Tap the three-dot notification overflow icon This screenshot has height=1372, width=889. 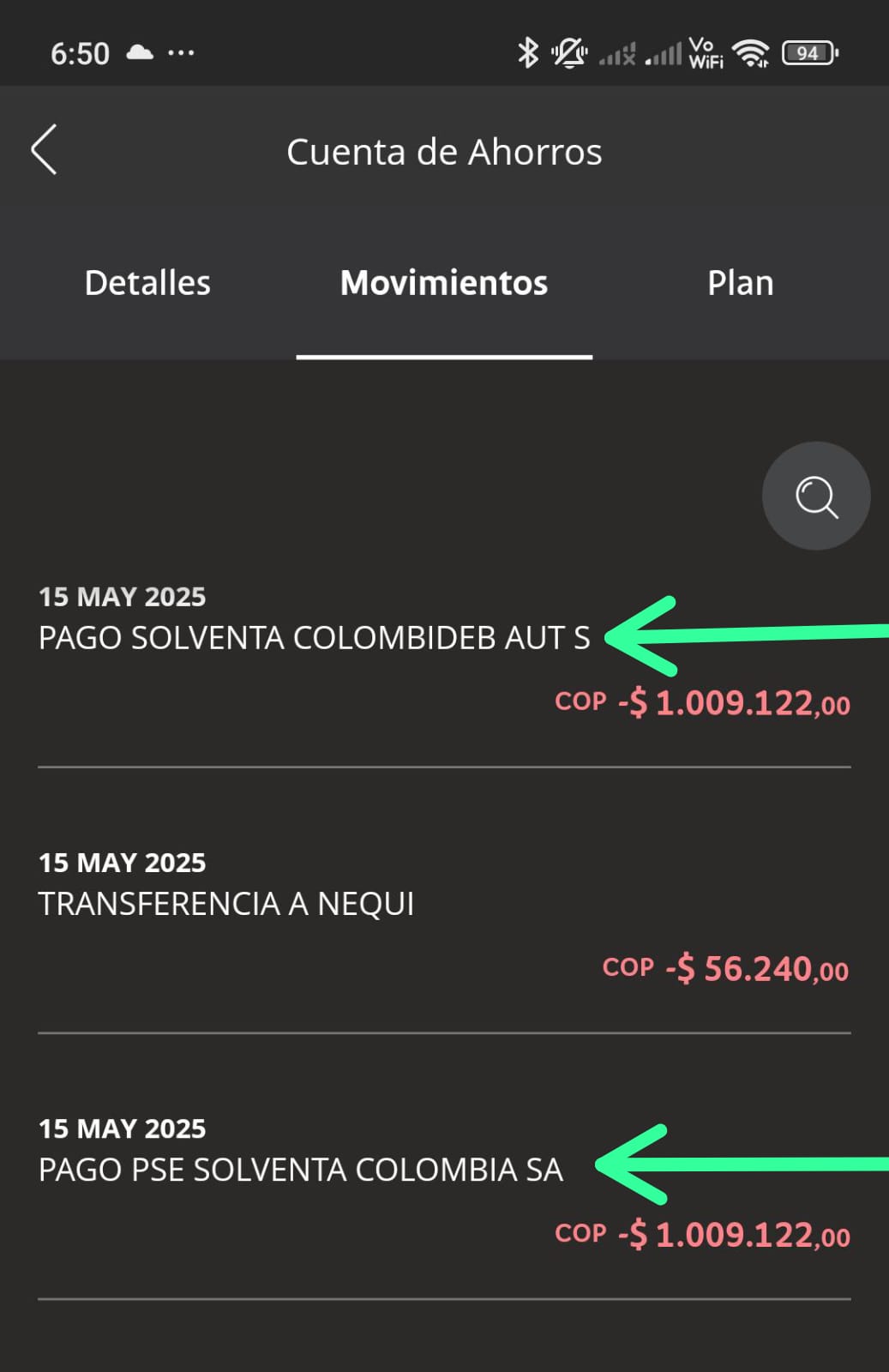pos(181,53)
